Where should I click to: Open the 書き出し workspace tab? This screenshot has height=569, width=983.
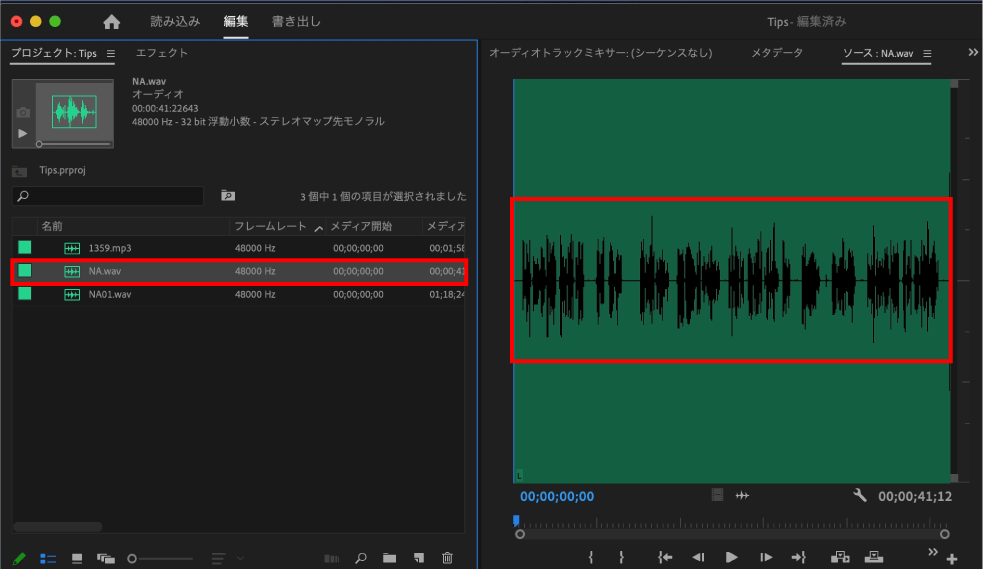[x=296, y=21]
